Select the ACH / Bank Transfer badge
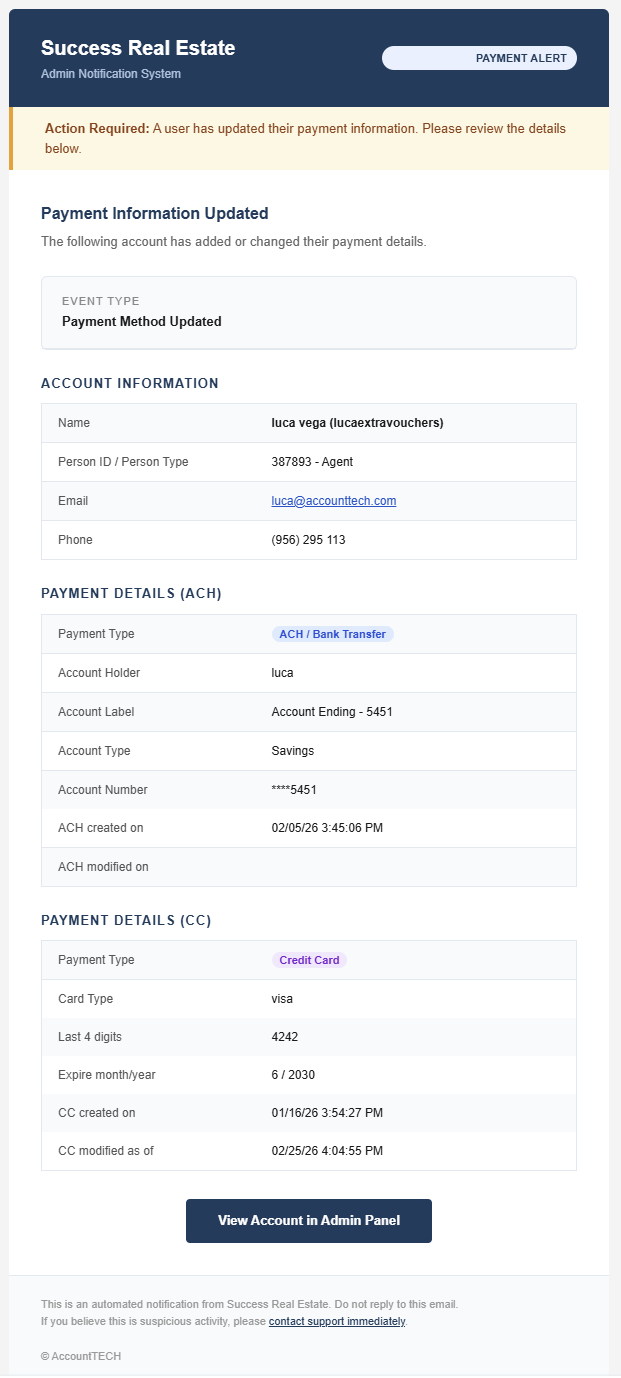This screenshot has height=1378, width=621. (333, 634)
